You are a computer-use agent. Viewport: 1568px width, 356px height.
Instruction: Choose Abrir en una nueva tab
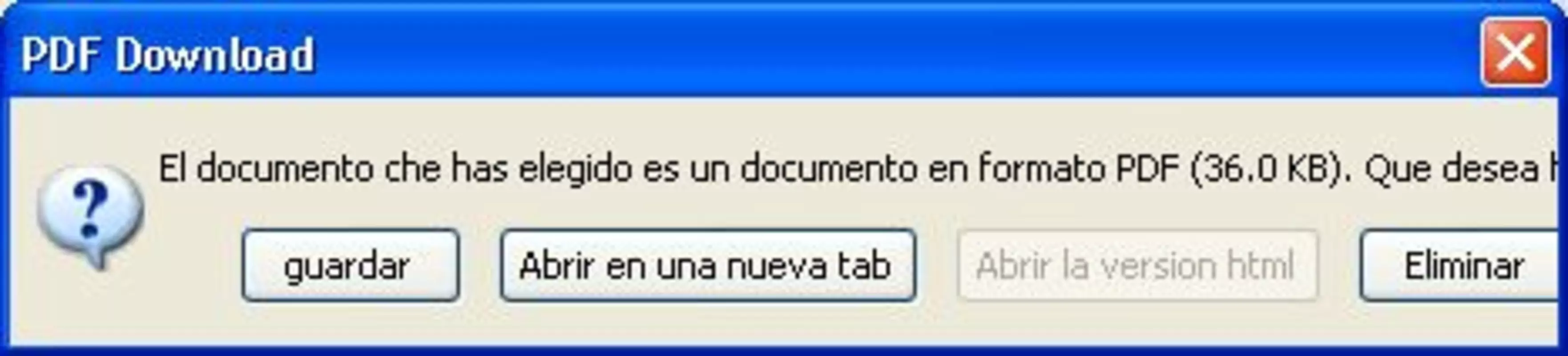tap(707, 265)
